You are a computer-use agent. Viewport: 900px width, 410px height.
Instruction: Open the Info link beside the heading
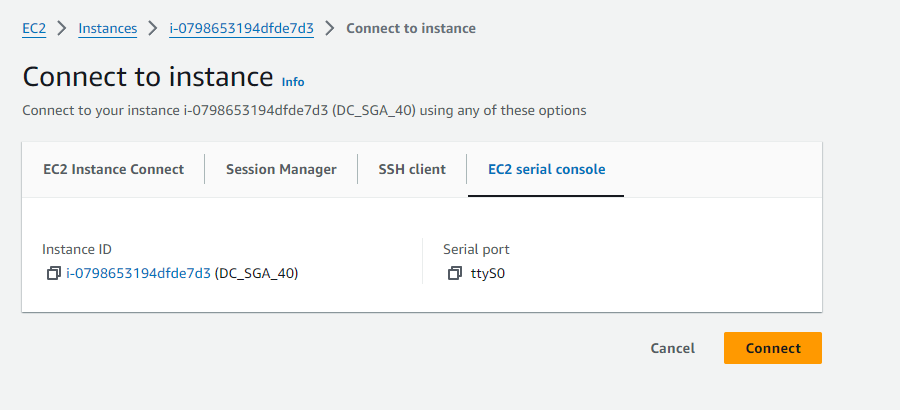pyautogui.click(x=293, y=82)
